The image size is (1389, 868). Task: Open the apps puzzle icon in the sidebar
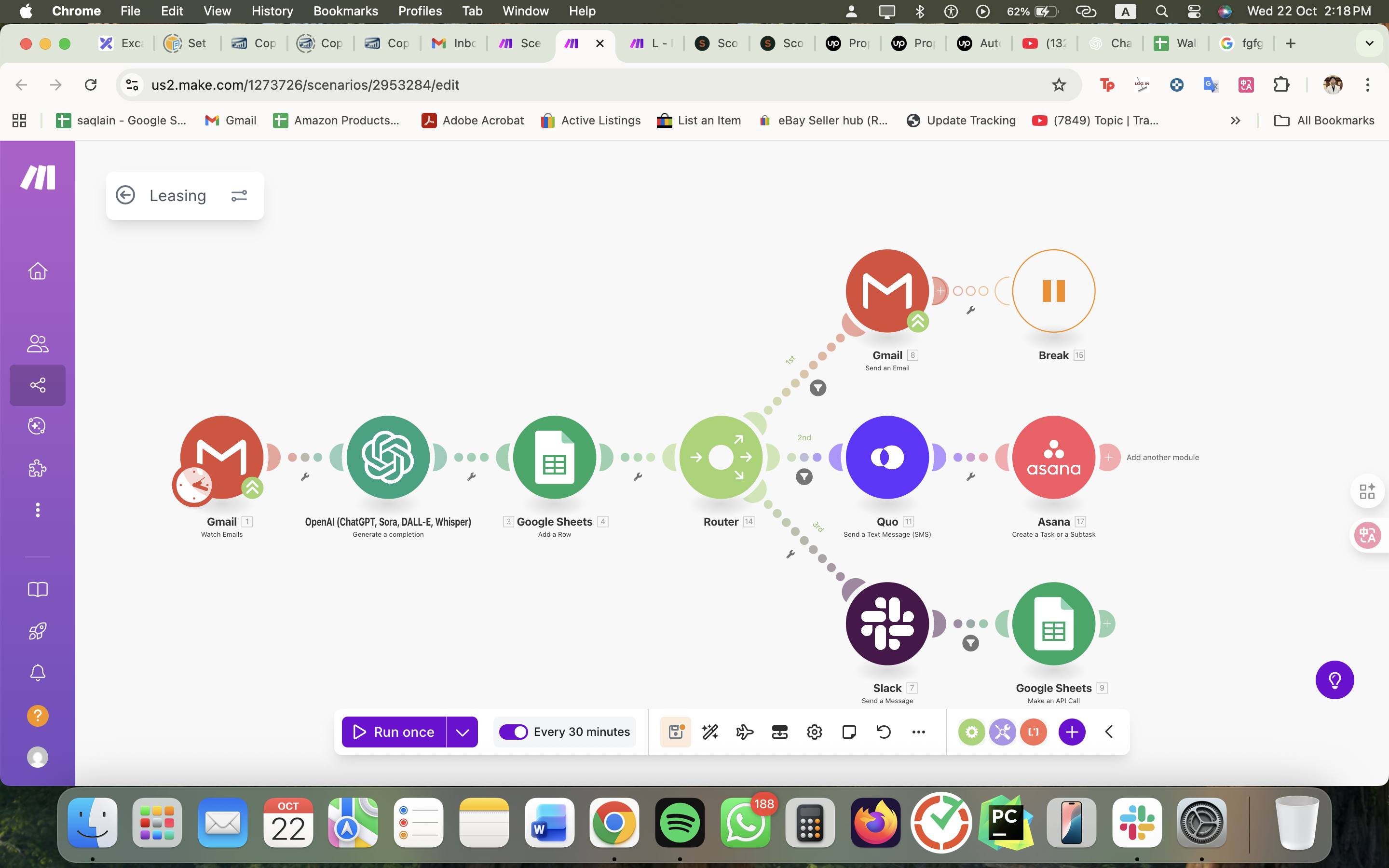click(37, 468)
